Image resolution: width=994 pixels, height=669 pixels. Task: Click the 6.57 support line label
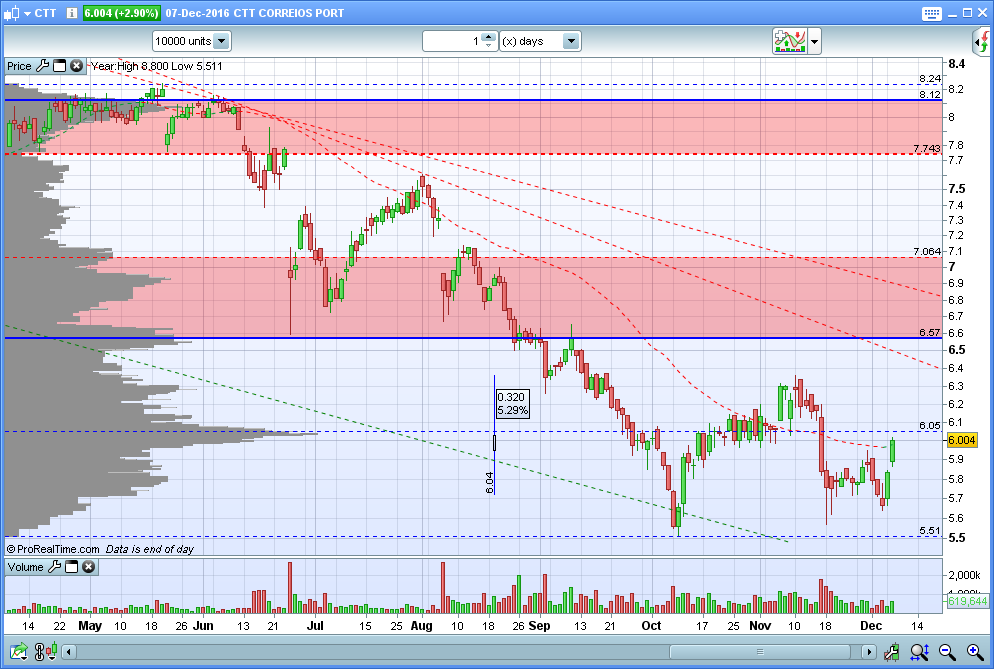(930, 332)
